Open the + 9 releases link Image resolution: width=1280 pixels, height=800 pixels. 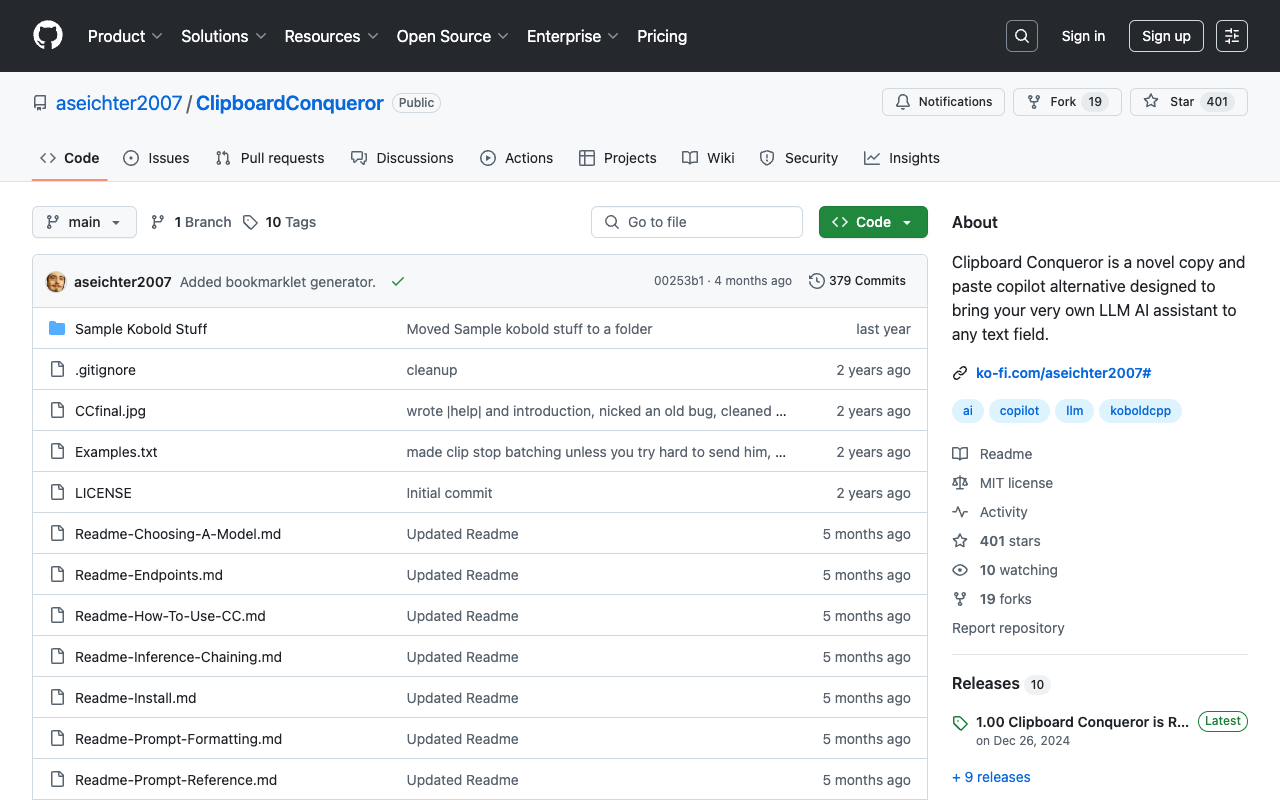click(x=991, y=777)
